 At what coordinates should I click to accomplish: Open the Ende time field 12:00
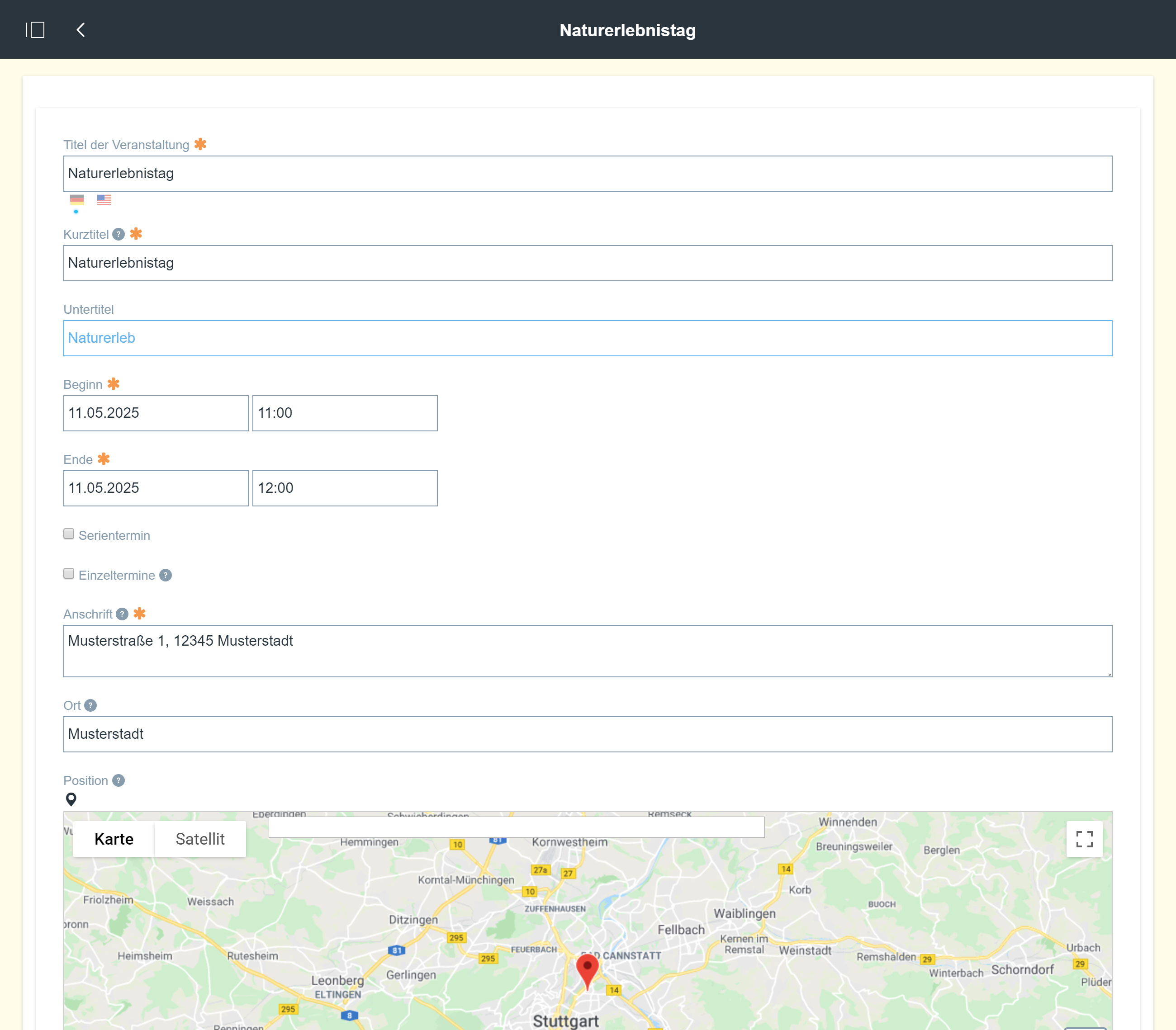[345, 488]
